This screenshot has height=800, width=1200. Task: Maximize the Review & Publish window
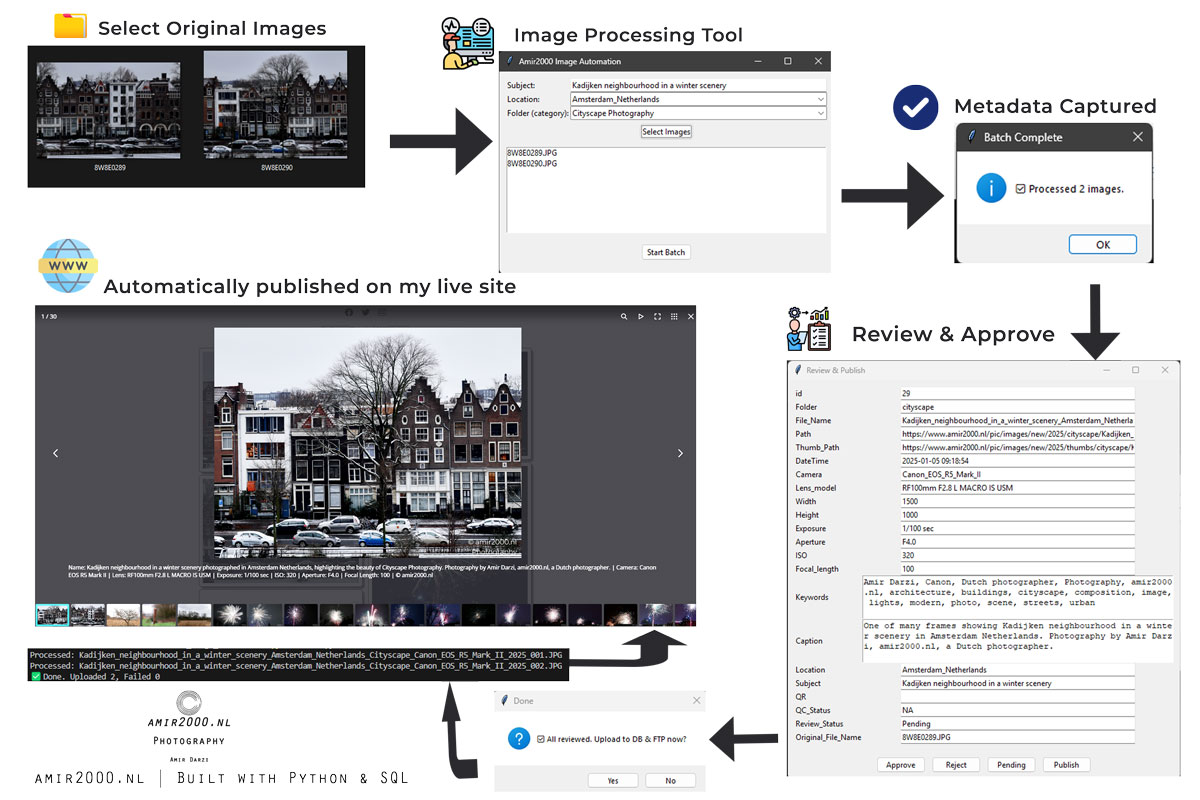pos(1135,370)
